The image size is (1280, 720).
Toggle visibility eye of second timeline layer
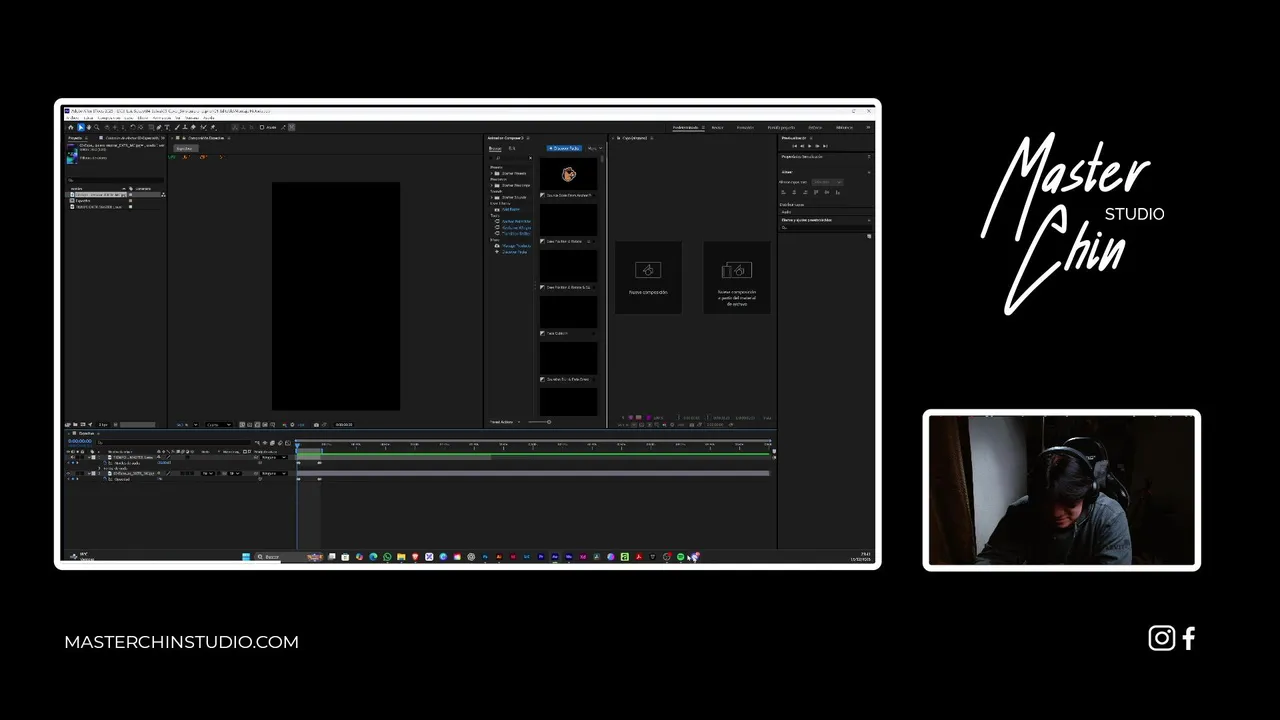click(x=68, y=473)
